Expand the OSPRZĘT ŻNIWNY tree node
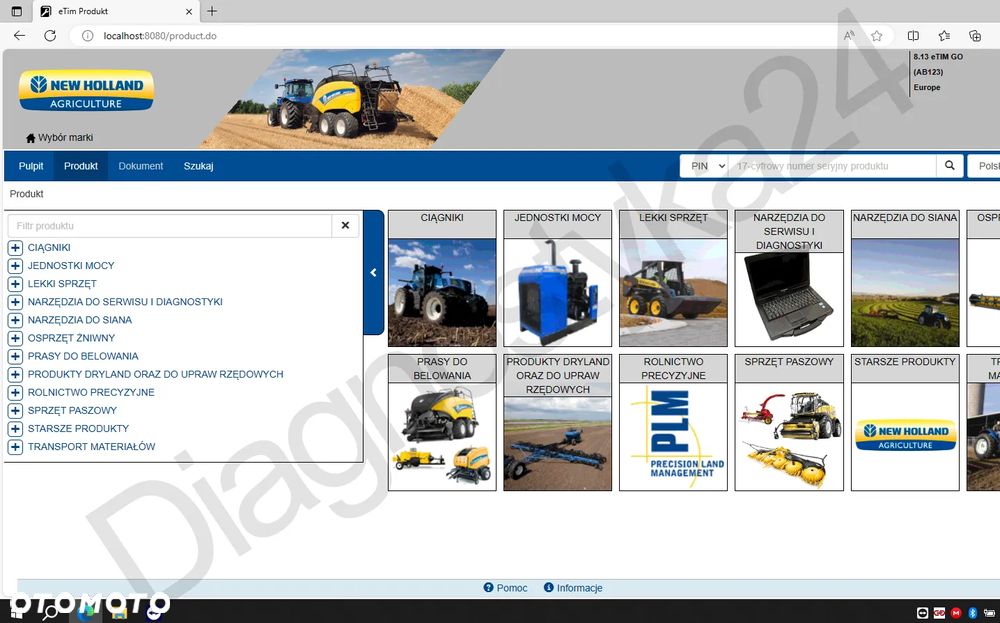 click(x=15, y=338)
